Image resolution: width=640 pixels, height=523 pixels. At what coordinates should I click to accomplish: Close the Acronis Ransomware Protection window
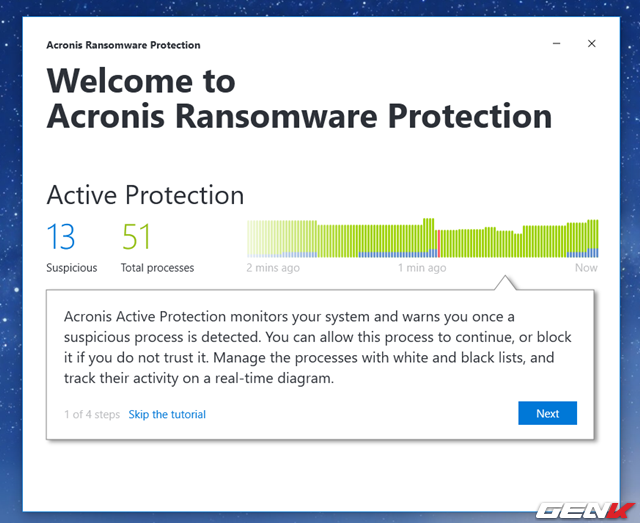(x=591, y=43)
